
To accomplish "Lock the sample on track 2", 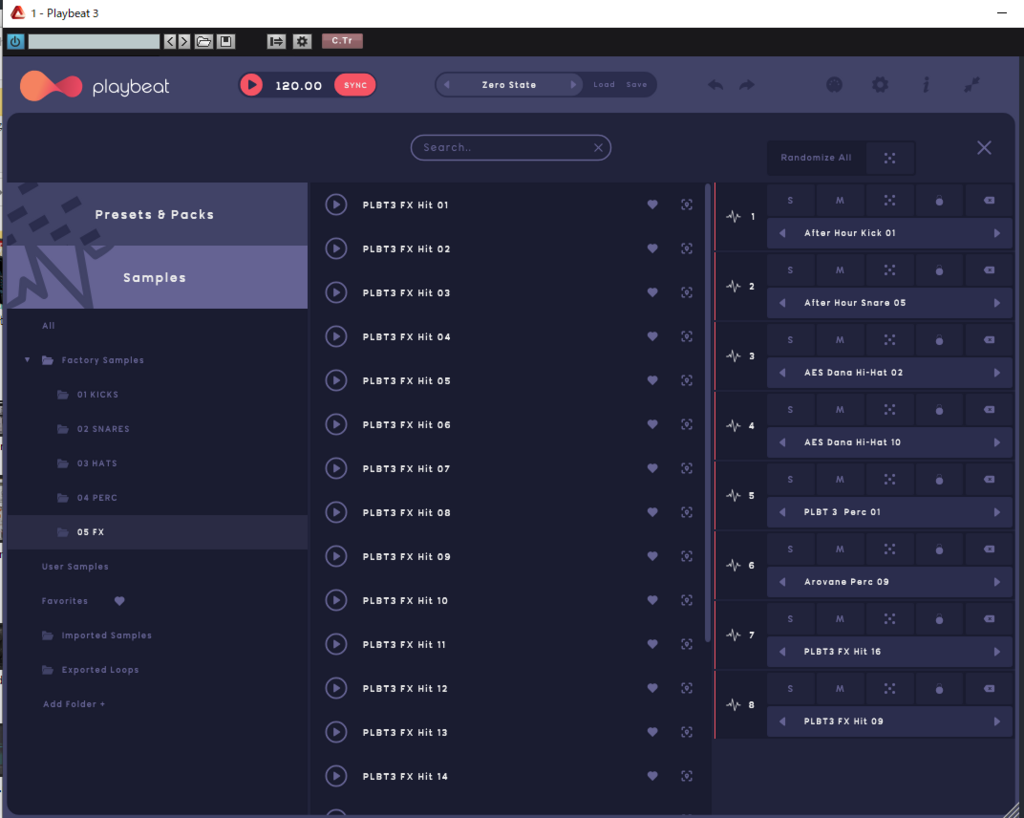I will pos(939,270).
